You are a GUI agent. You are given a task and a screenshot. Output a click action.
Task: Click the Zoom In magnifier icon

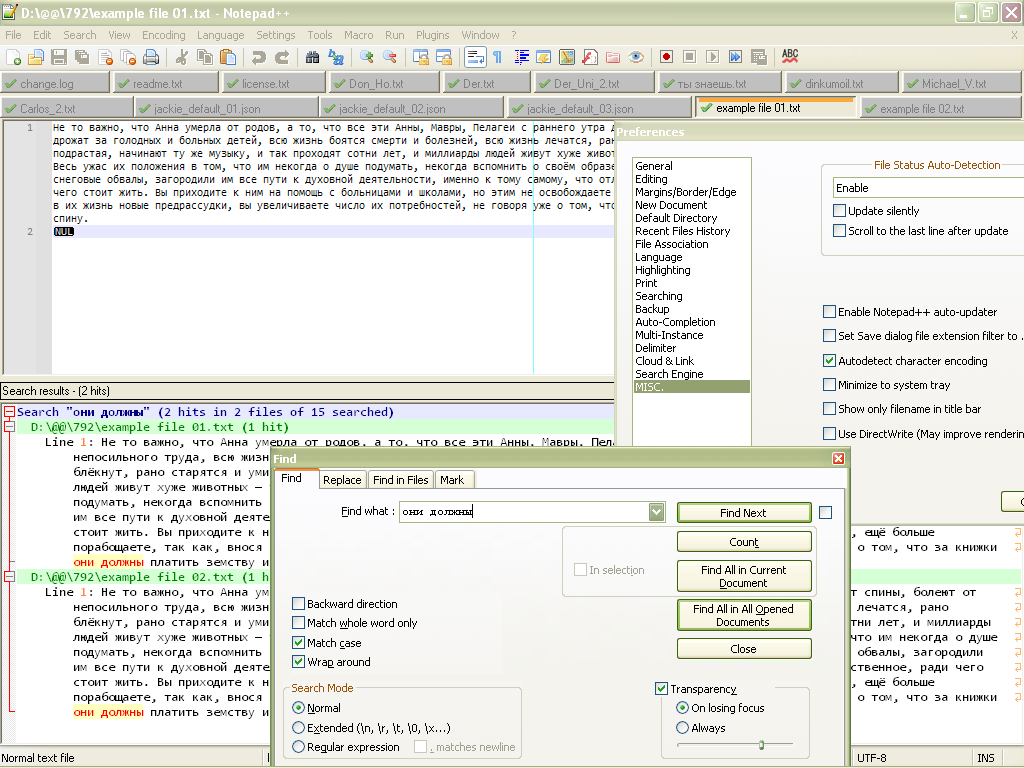(x=366, y=57)
